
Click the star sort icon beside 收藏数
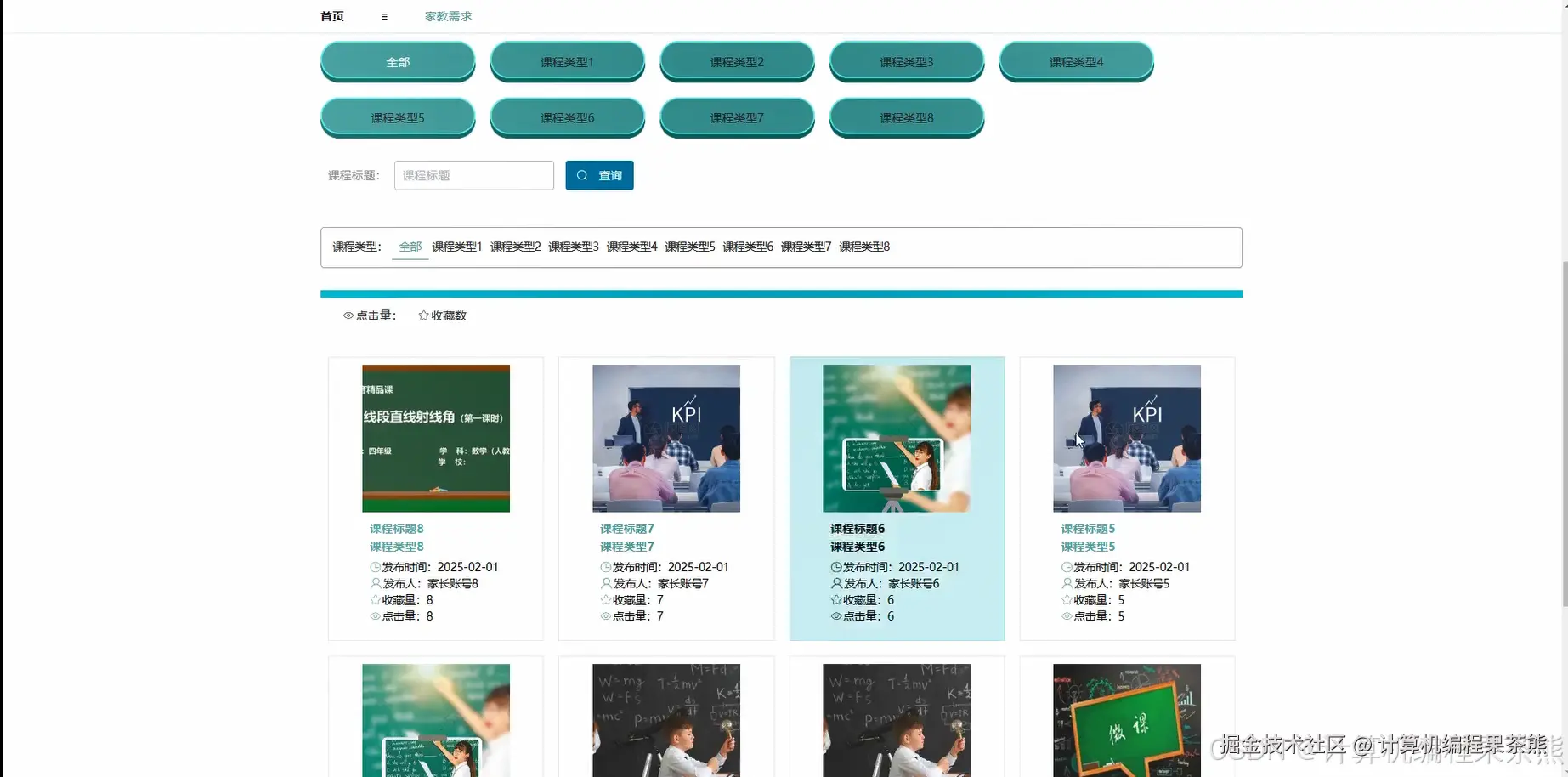[x=422, y=315]
